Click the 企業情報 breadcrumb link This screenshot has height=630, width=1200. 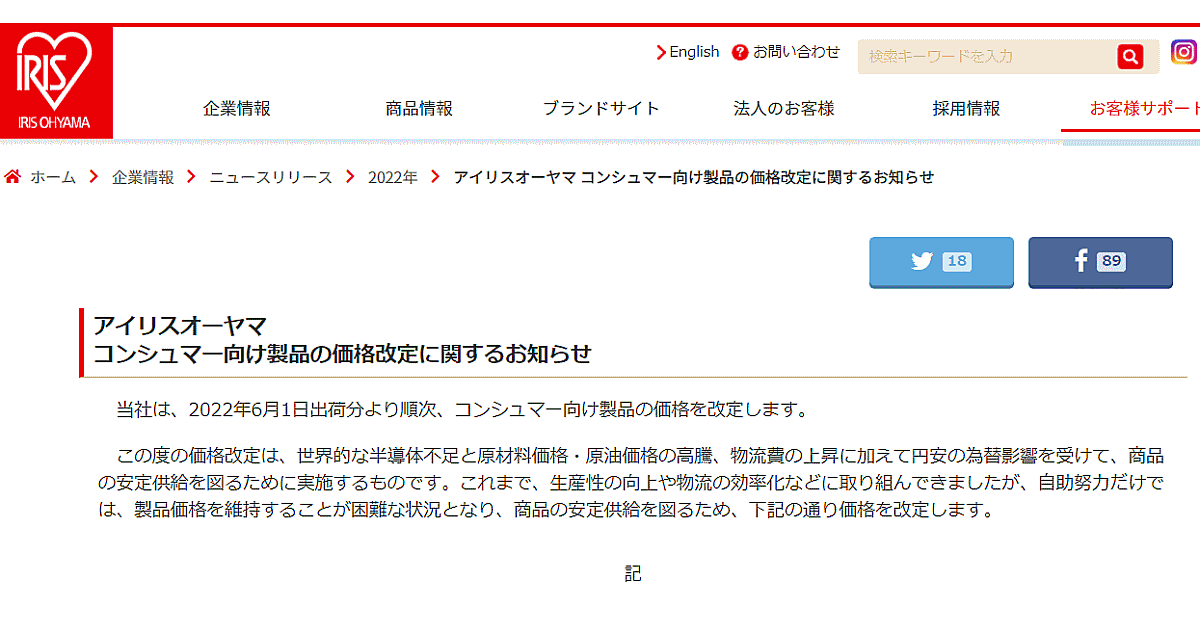click(143, 177)
